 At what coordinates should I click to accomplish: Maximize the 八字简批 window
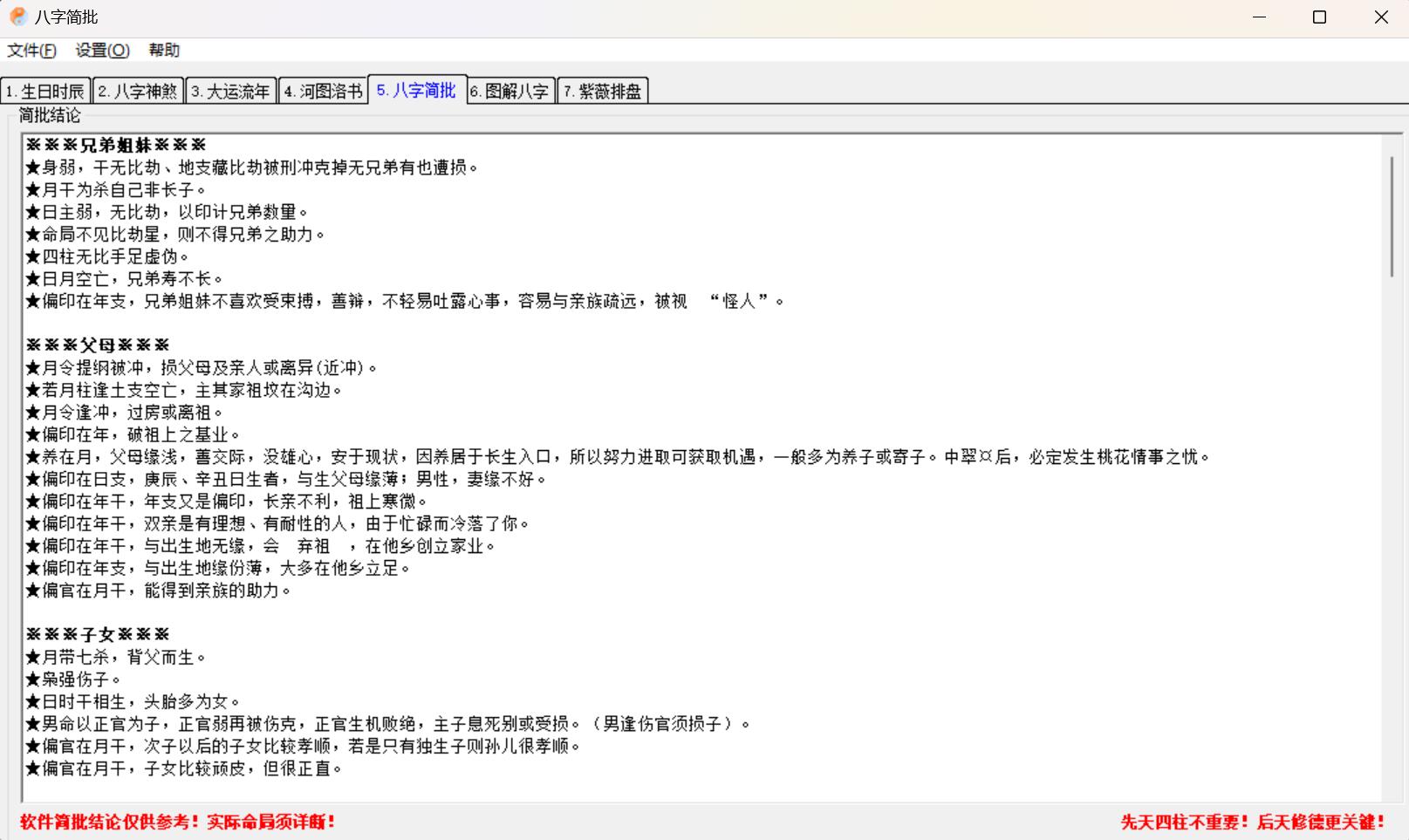pyautogui.click(x=1319, y=17)
